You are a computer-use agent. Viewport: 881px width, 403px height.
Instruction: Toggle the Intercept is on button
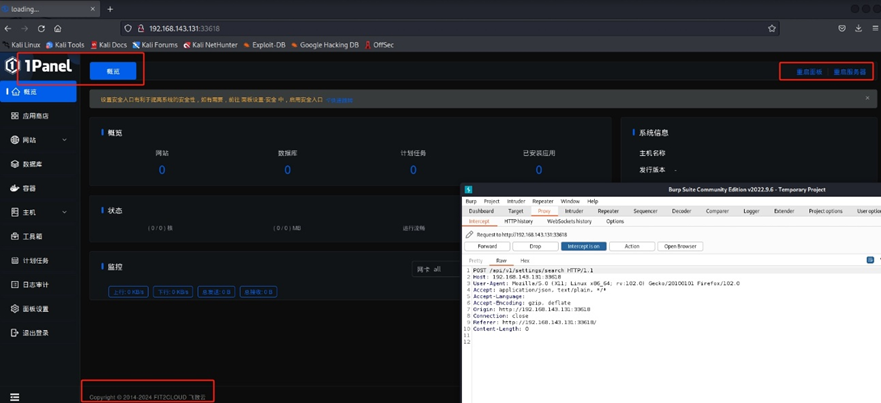pyautogui.click(x=583, y=246)
